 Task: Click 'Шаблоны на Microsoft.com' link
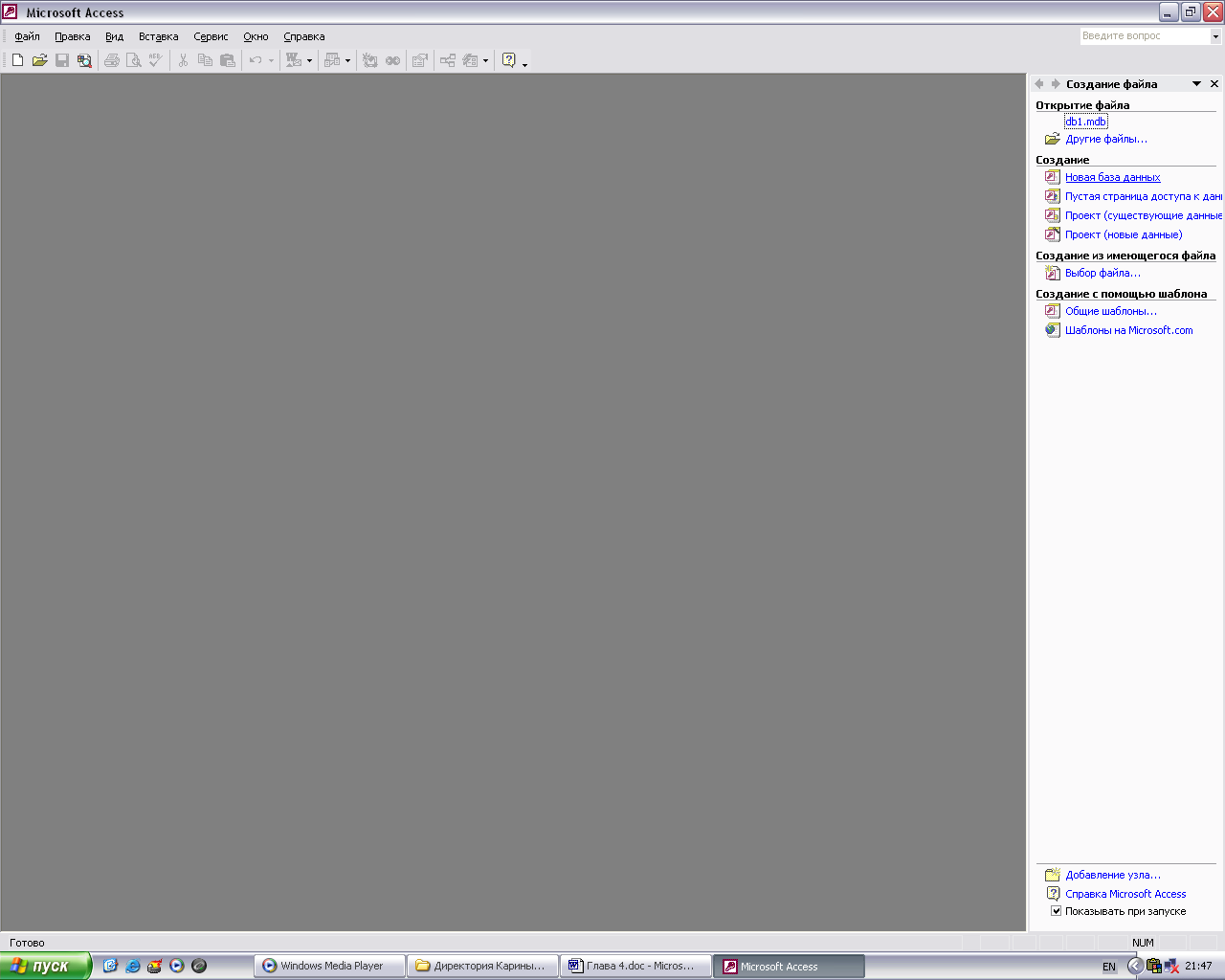(1129, 330)
